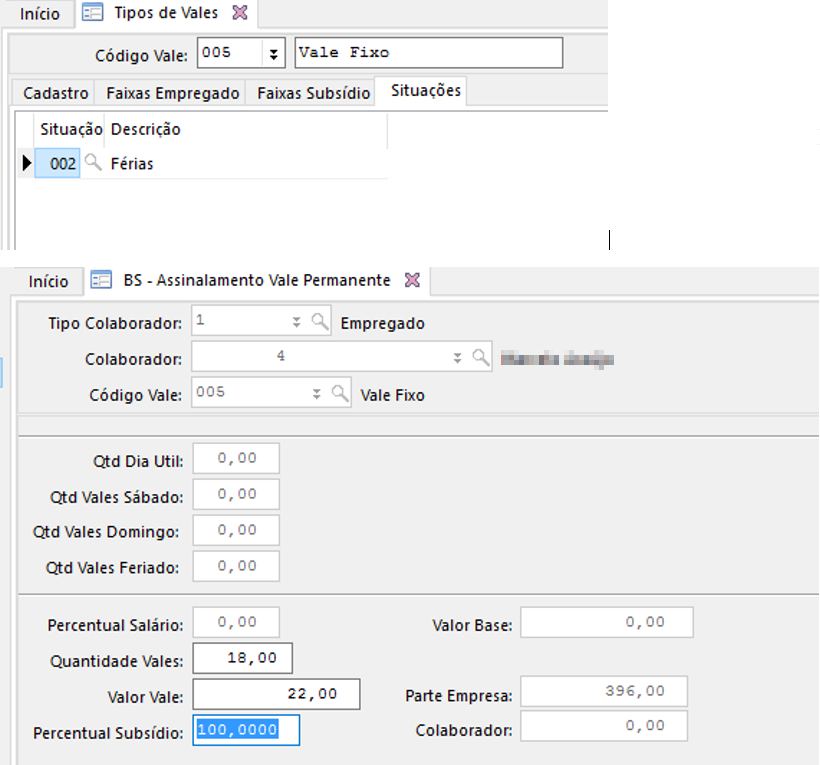Screen dimensions: 820x765
Task: Expand the Colaborador dropdown arrow
Action: click(x=457, y=357)
